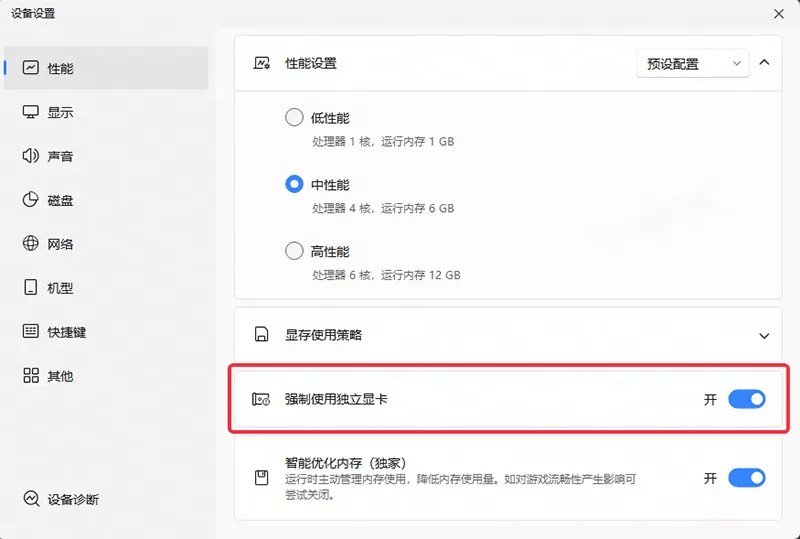Click the 机型 phone icon

[x=31, y=288]
